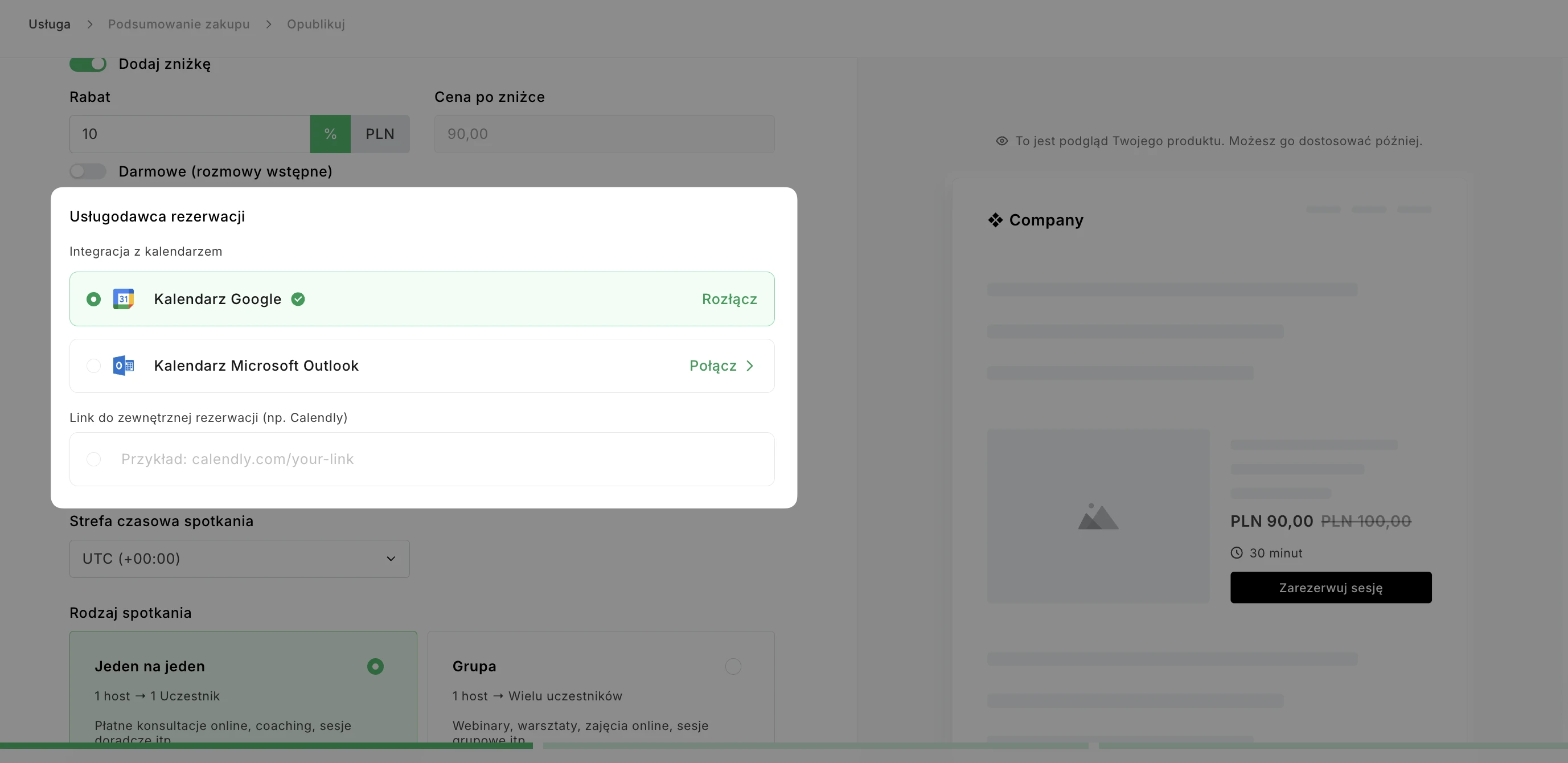Click the image placeholder thumbnail
Screen dimensions: 1568x763
click(x=1098, y=516)
